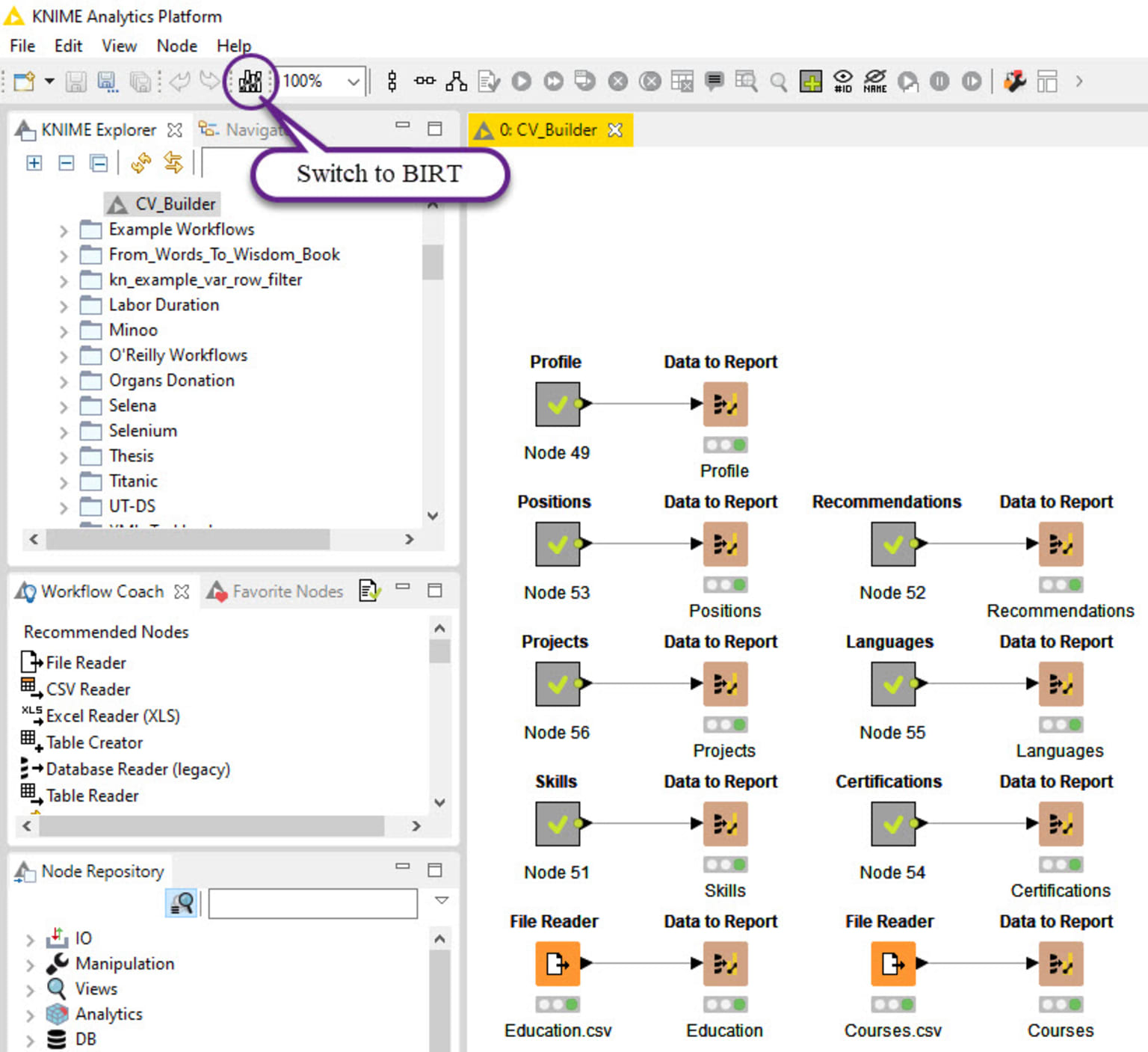Click Execute and open views icon
Image resolution: width=1148 pixels, height=1052 pixels.
pyautogui.click(x=585, y=81)
